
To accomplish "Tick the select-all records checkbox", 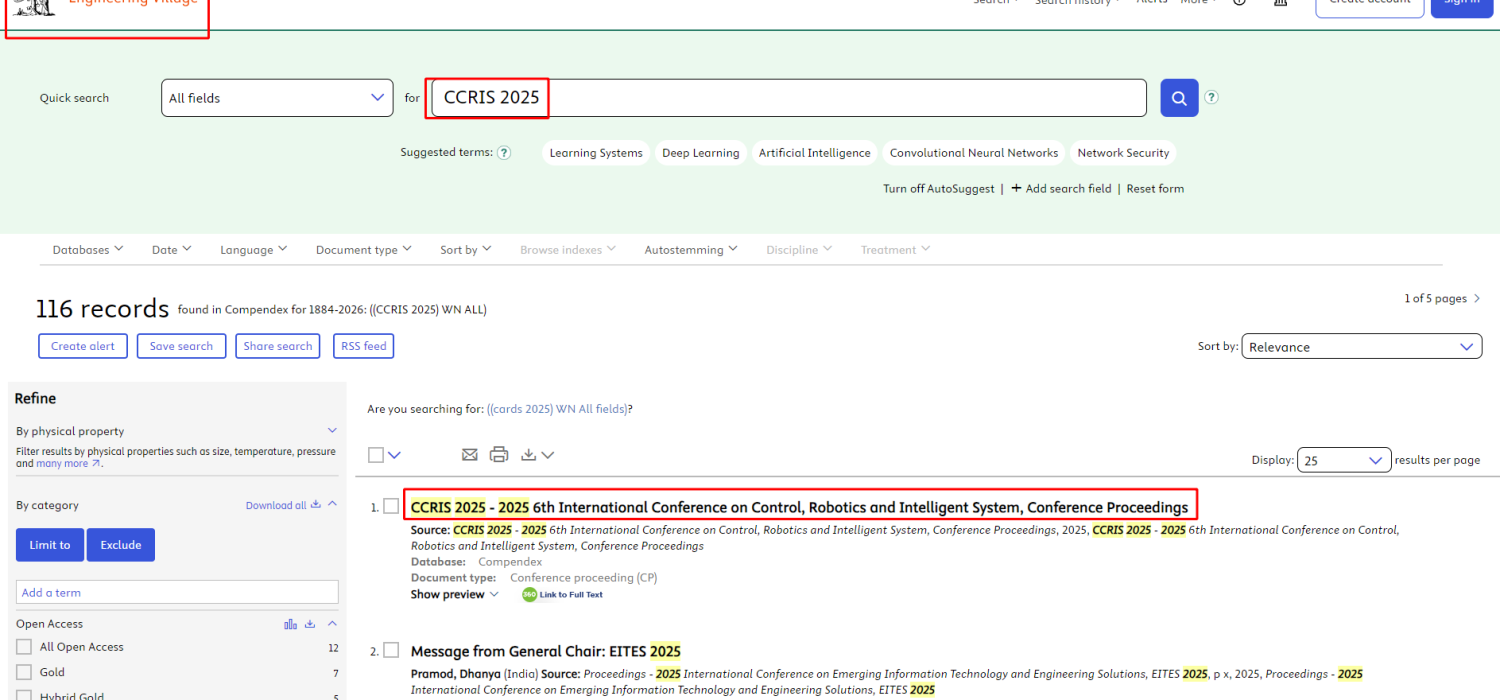I will [376, 455].
